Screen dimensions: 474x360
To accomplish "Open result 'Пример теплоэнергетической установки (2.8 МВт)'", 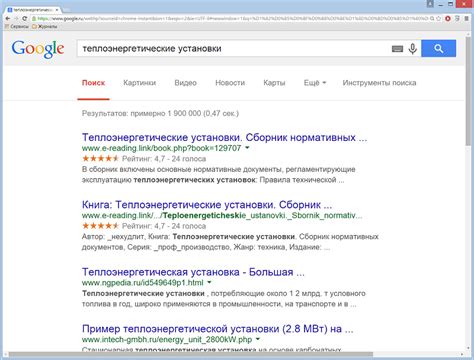I will [218, 329].
